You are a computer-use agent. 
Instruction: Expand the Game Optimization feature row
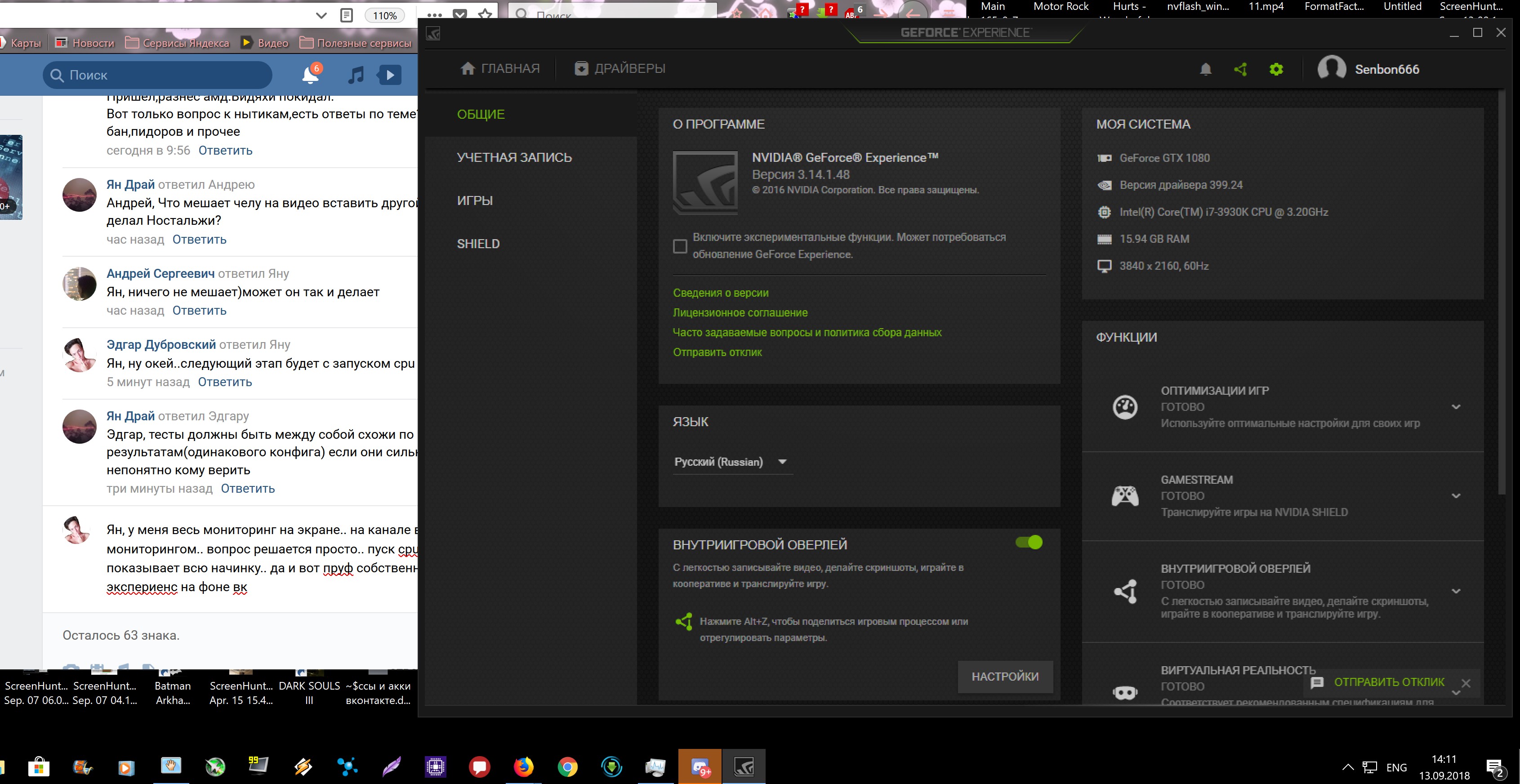[1456, 407]
